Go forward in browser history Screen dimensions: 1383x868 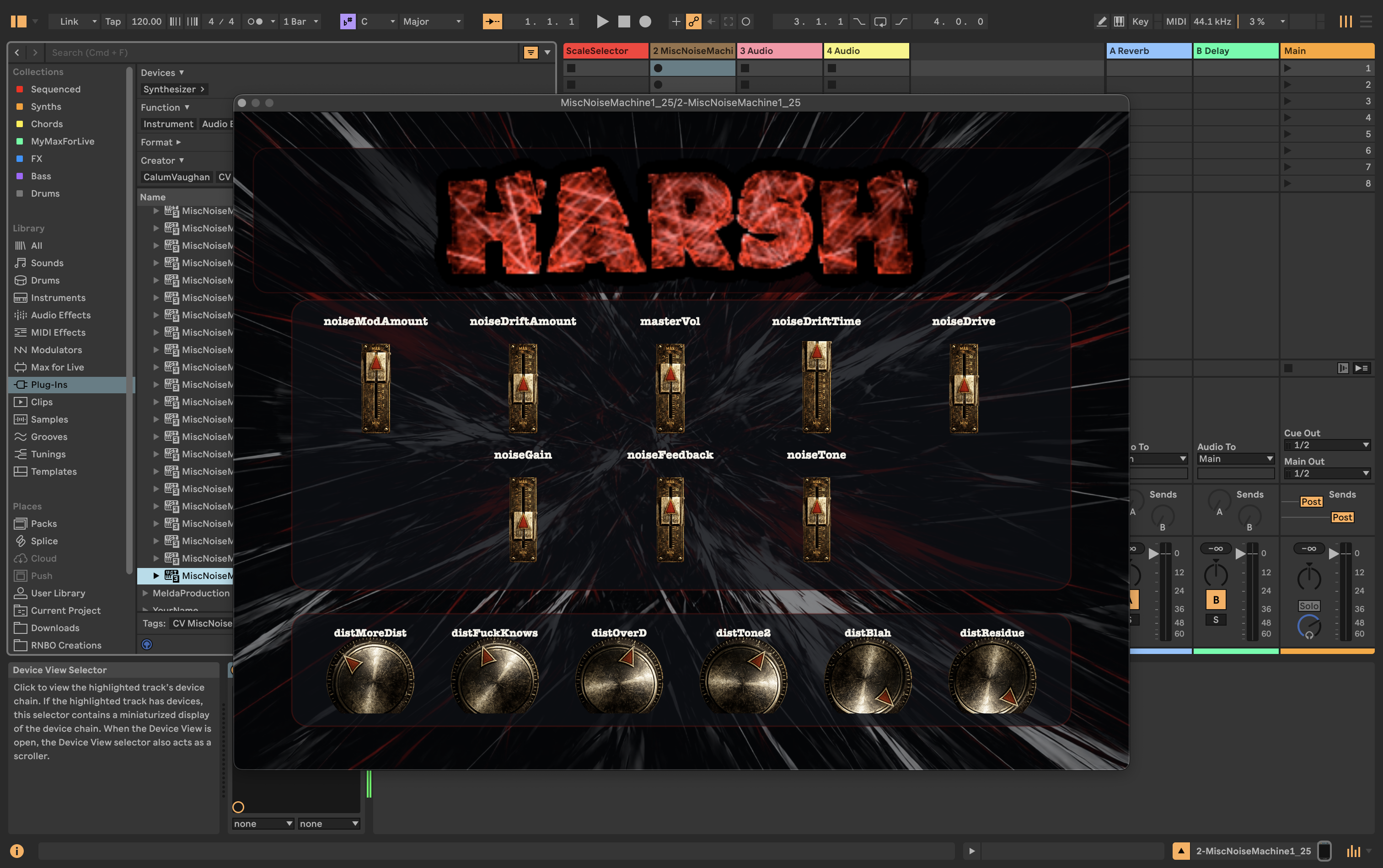(x=35, y=53)
